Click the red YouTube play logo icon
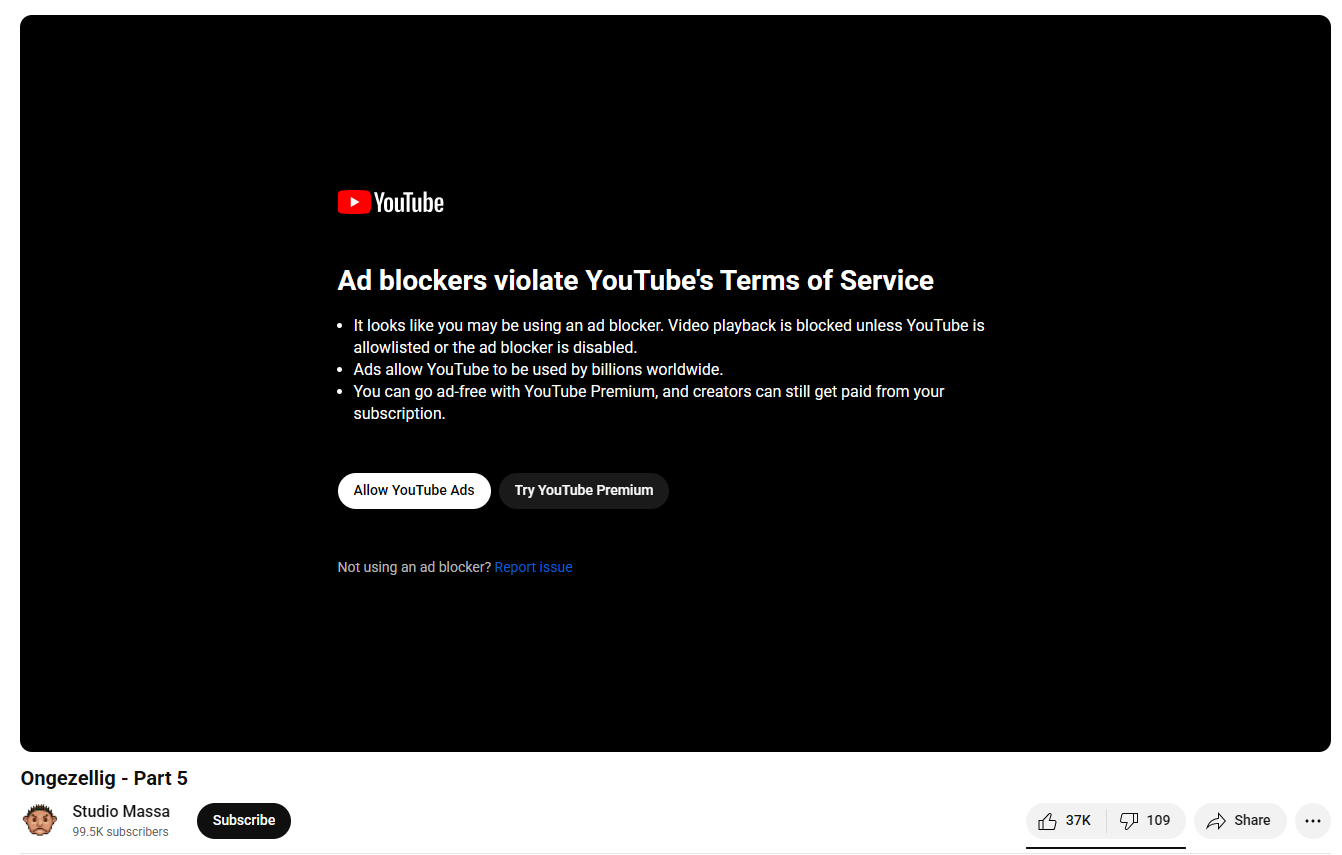The image size is (1342, 855). tap(354, 202)
